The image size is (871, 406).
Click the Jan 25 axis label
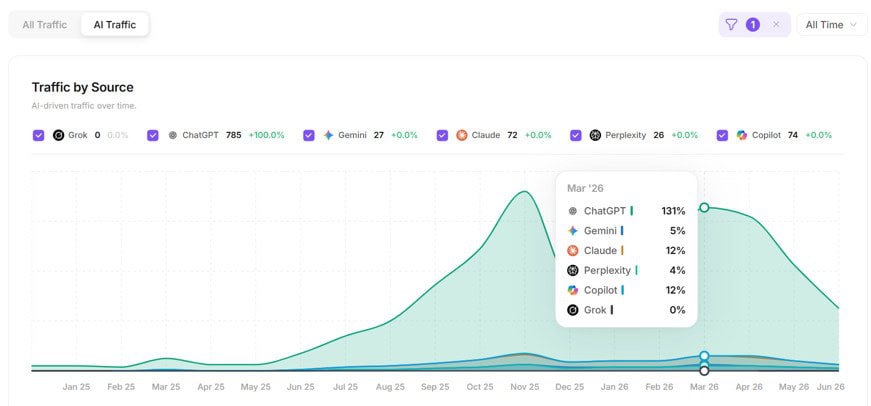pos(76,387)
